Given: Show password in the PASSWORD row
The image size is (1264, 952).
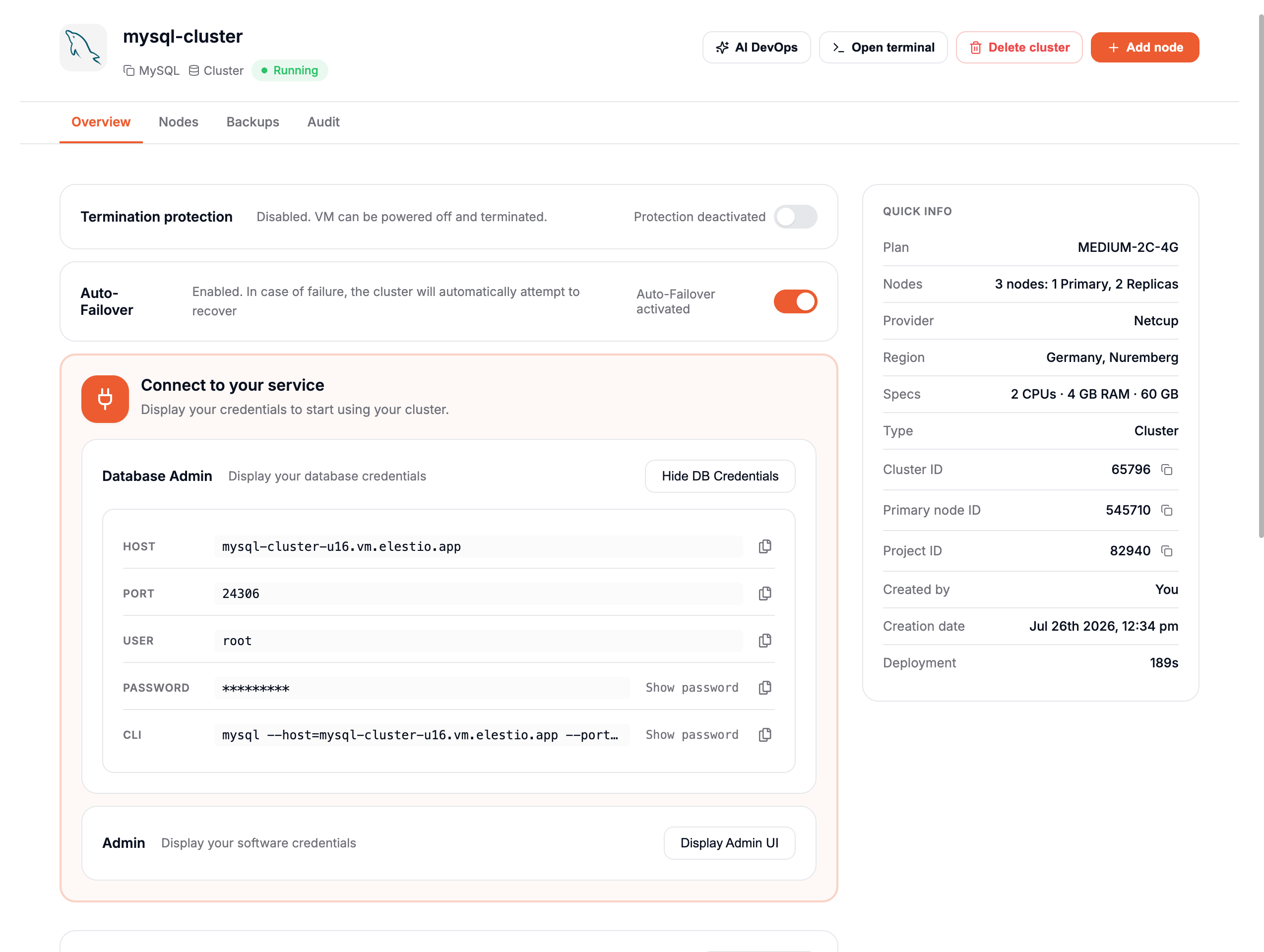Looking at the screenshot, I should [x=692, y=688].
